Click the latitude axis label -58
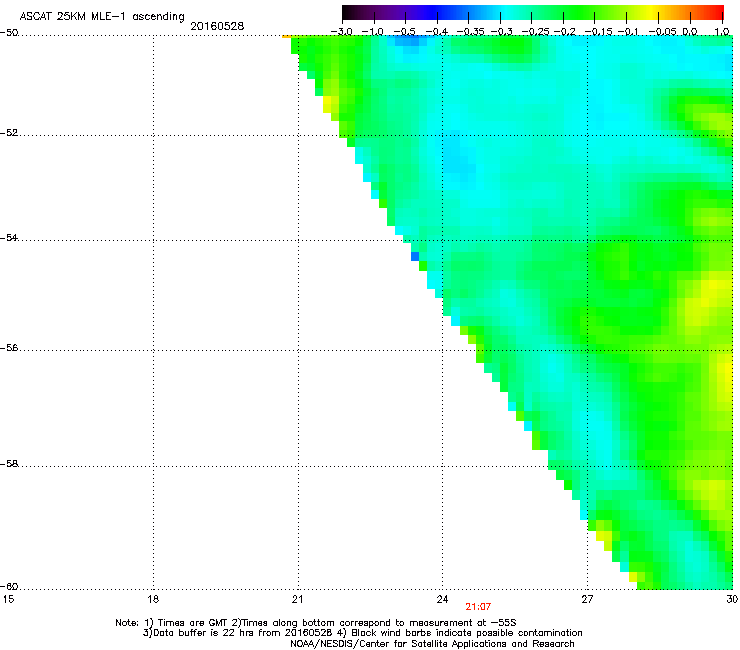 (9, 464)
